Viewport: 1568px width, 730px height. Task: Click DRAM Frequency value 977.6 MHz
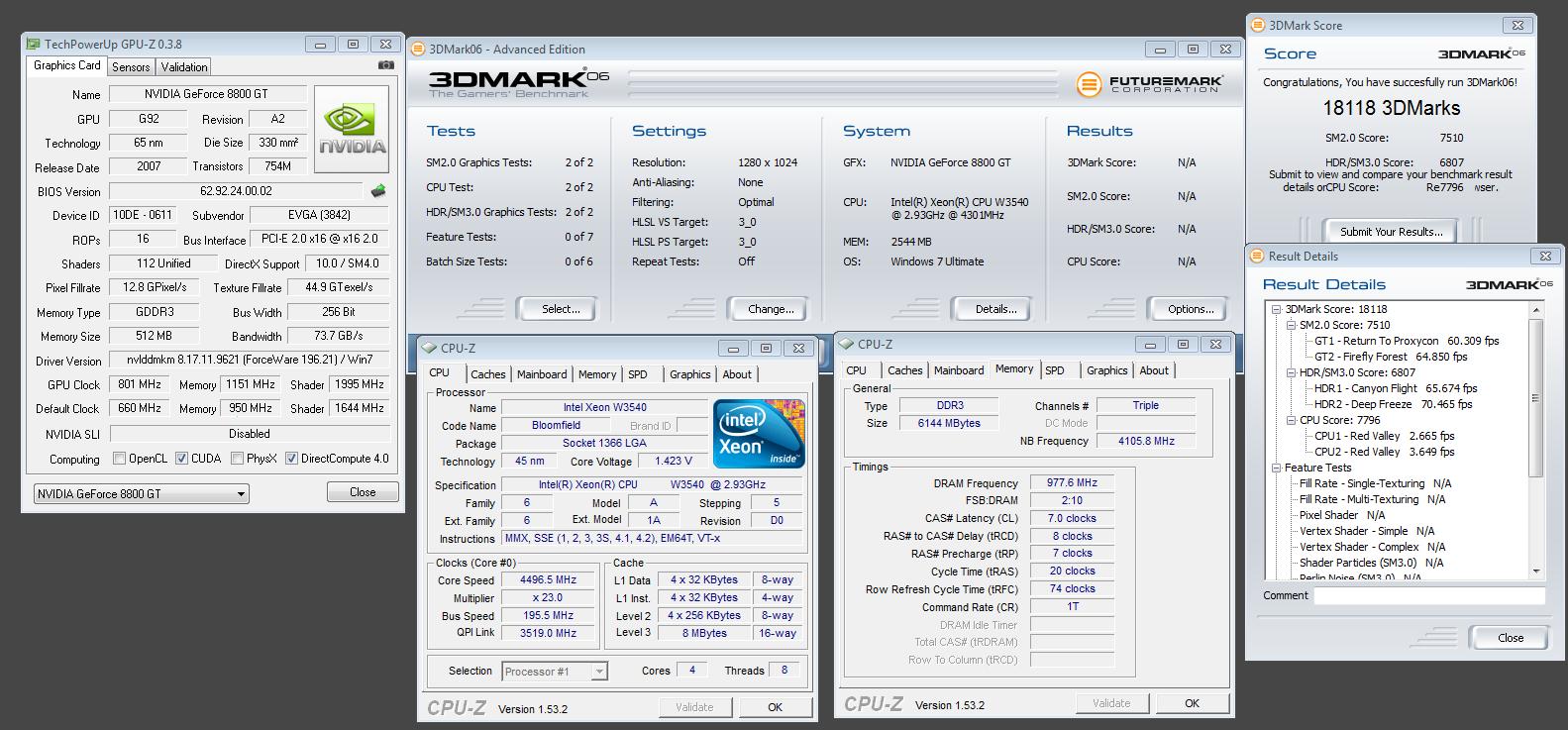tap(1072, 483)
